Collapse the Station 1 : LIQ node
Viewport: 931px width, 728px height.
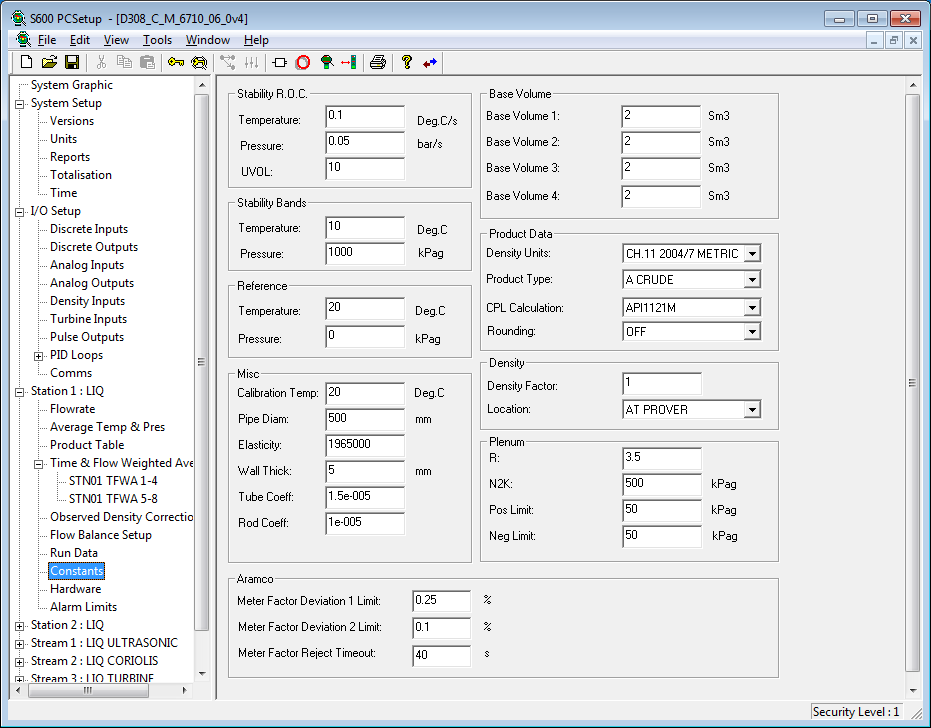pos(20,392)
